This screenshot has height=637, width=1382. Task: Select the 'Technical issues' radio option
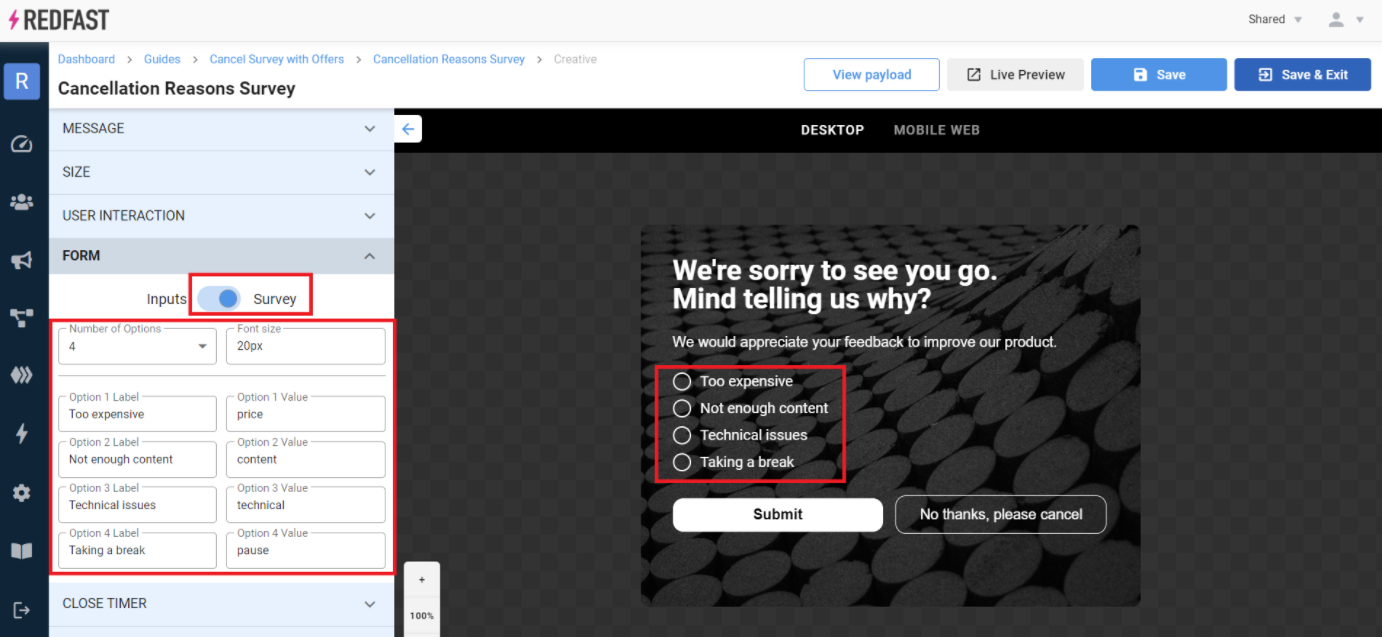pyautogui.click(x=682, y=435)
